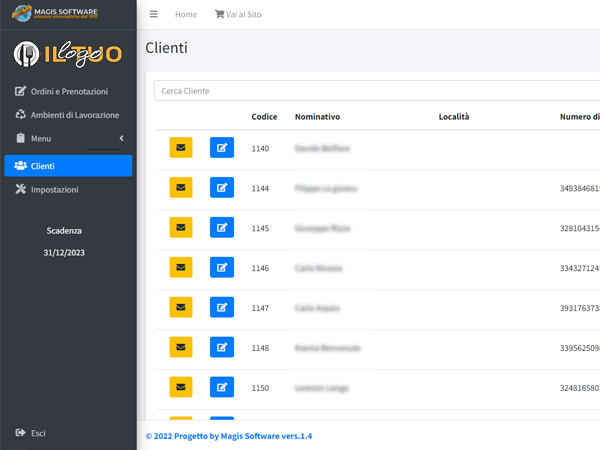Click the Località column header
The image size is (600, 450).
[x=454, y=117]
